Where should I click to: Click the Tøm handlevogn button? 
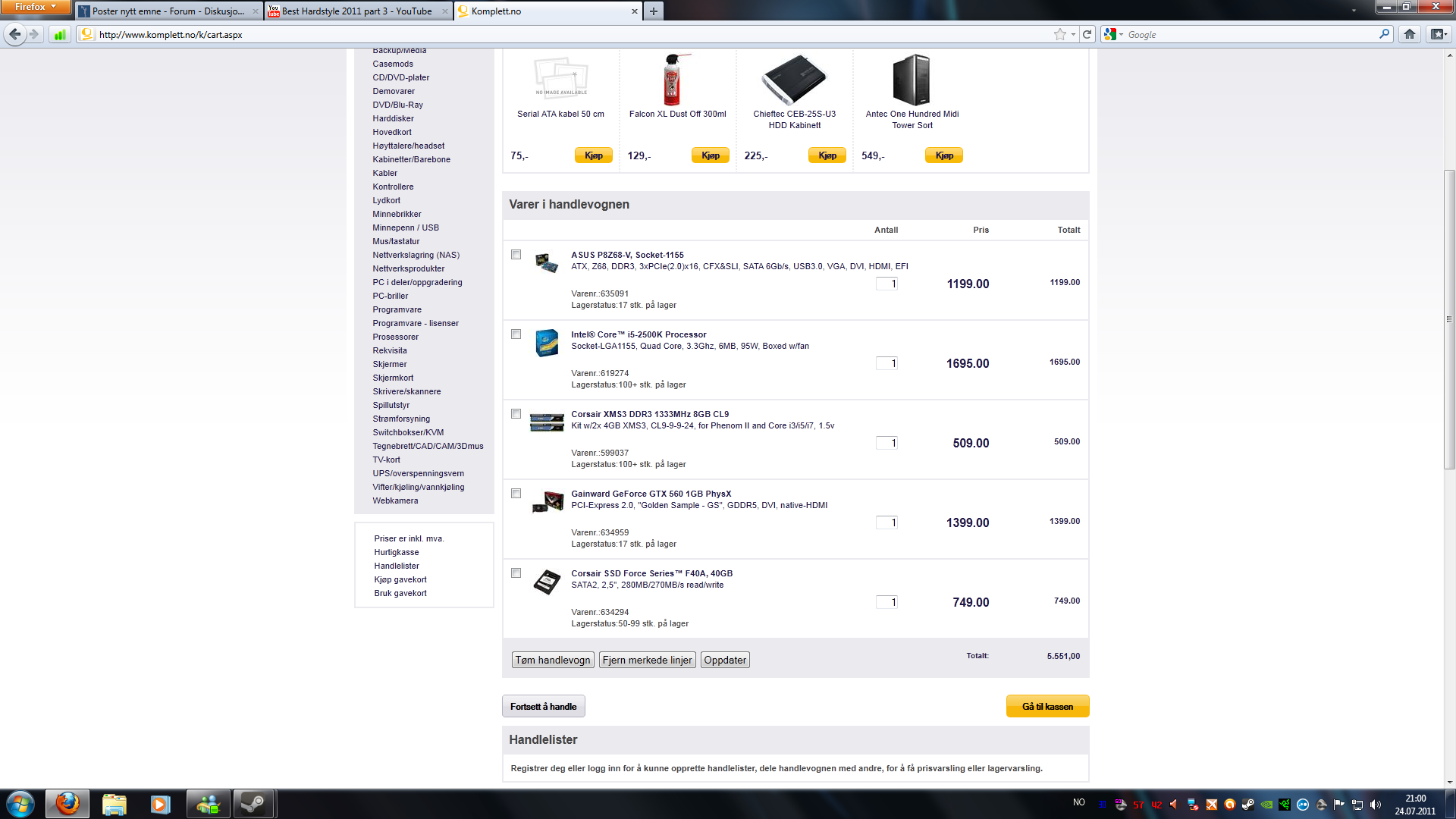(x=553, y=660)
